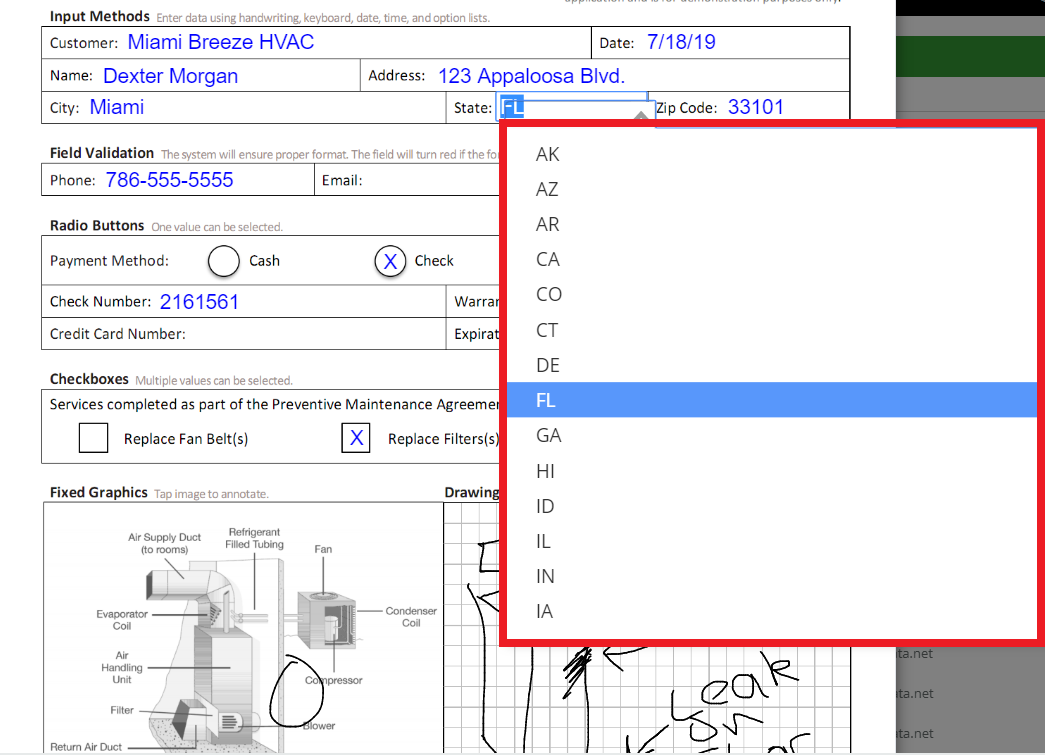1045x755 pixels.
Task: Tick the Replace Fan Belt(s) checkbox
Action: point(93,438)
